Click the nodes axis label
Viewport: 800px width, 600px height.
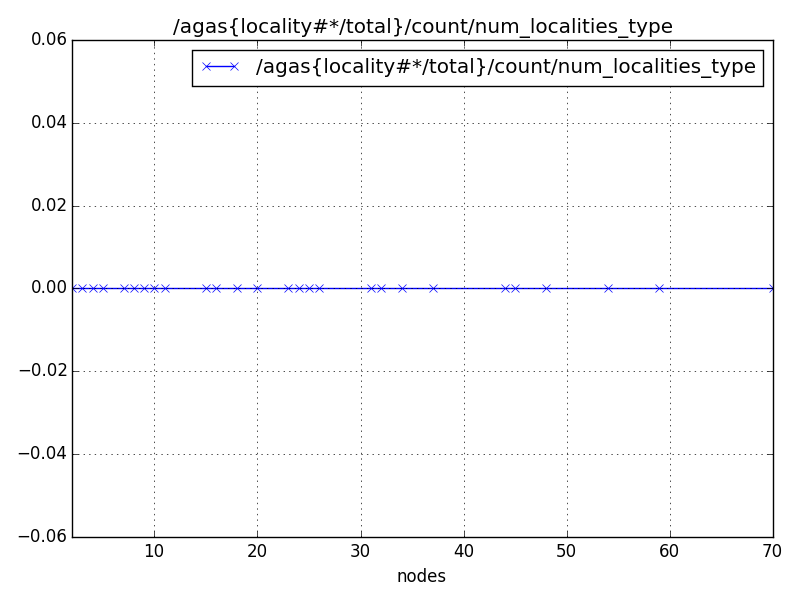(420, 577)
